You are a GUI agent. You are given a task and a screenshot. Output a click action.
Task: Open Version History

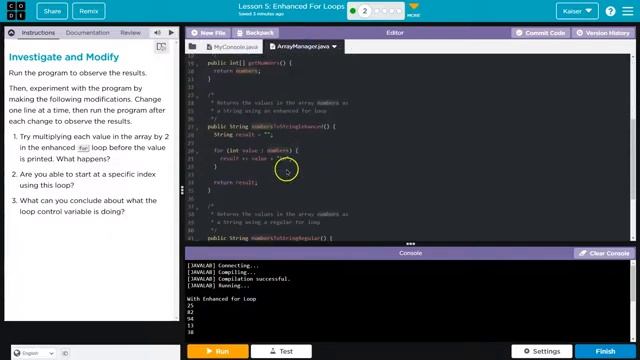pyautogui.click(x=603, y=33)
